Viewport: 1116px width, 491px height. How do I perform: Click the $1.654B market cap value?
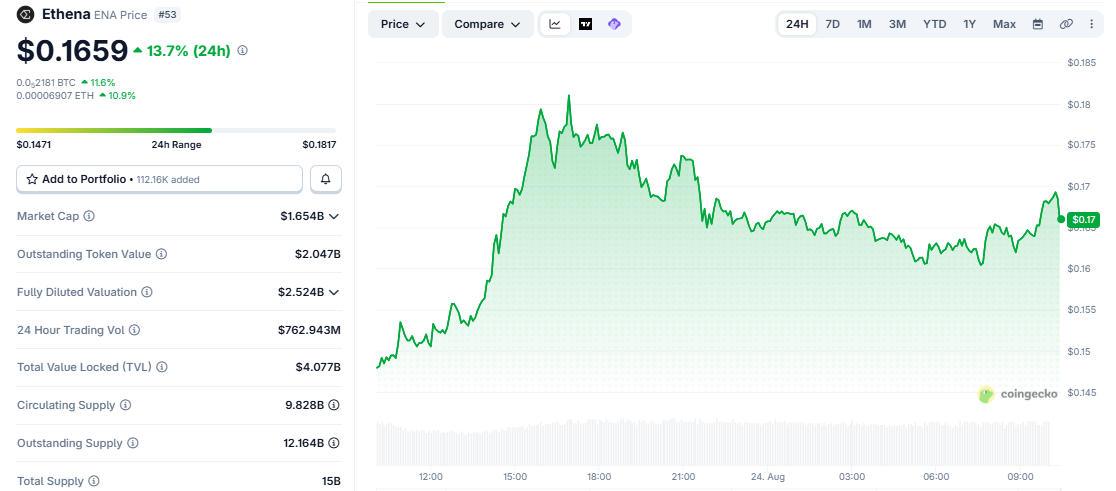coord(302,216)
